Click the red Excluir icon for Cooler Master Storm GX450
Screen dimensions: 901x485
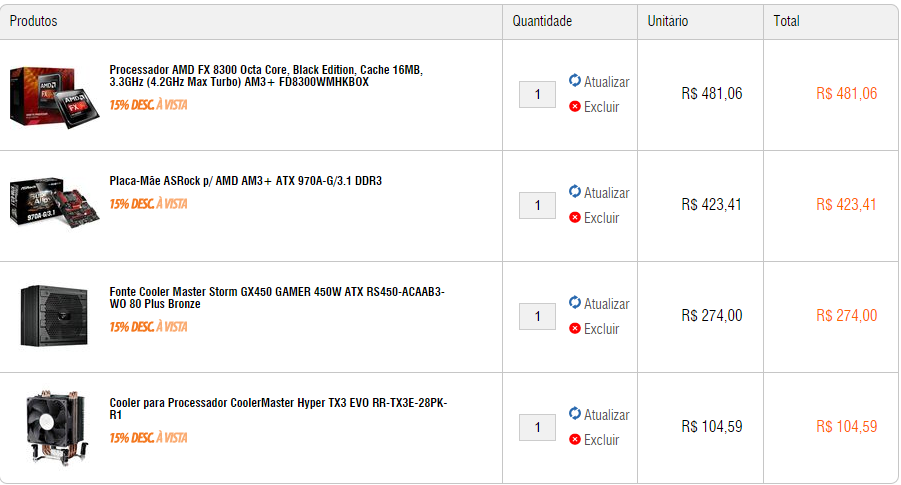pyautogui.click(x=575, y=328)
